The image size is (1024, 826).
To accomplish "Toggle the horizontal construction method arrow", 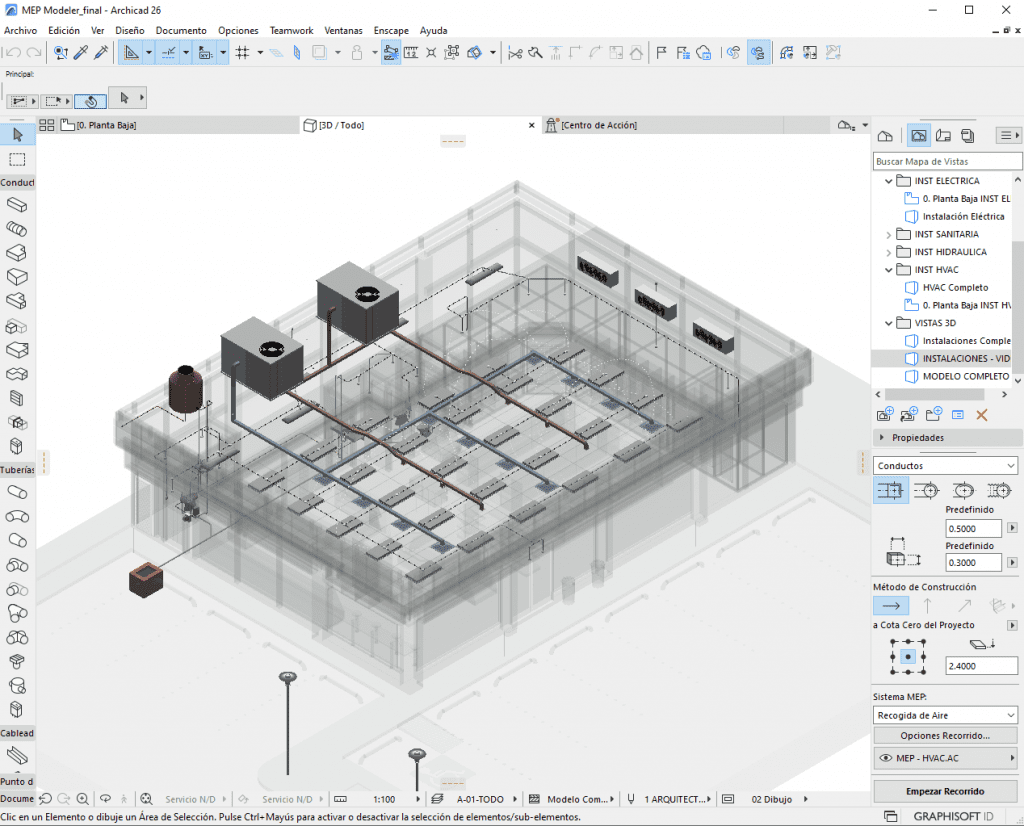I will coord(892,605).
